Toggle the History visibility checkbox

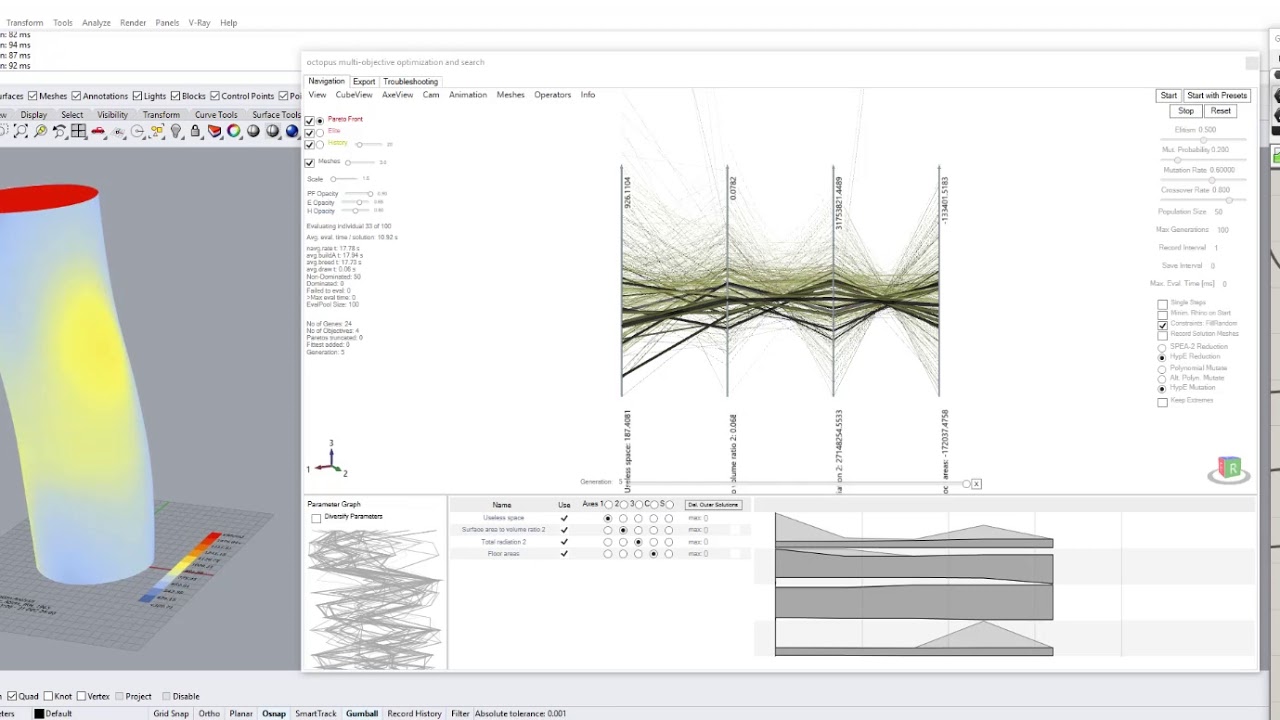coord(309,144)
